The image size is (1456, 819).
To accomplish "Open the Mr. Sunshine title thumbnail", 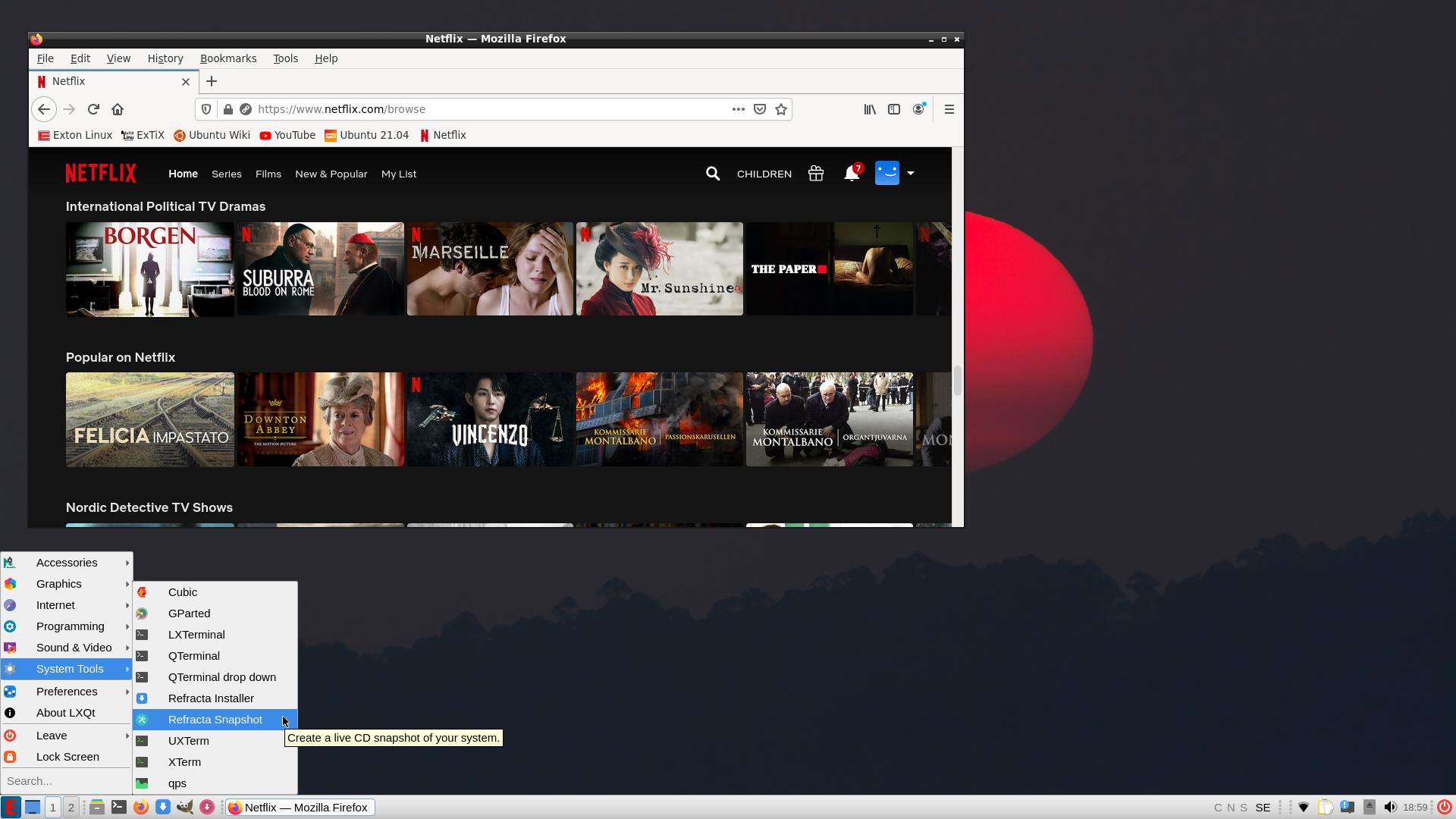I will [x=660, y=268].
